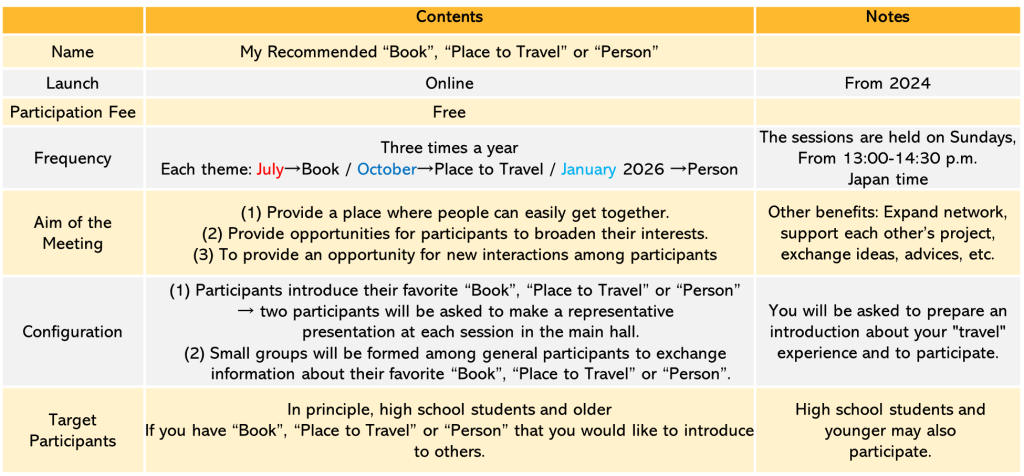Select the Name row label
This screenshot has width=1024, height=476.
(x=72, y=52)
